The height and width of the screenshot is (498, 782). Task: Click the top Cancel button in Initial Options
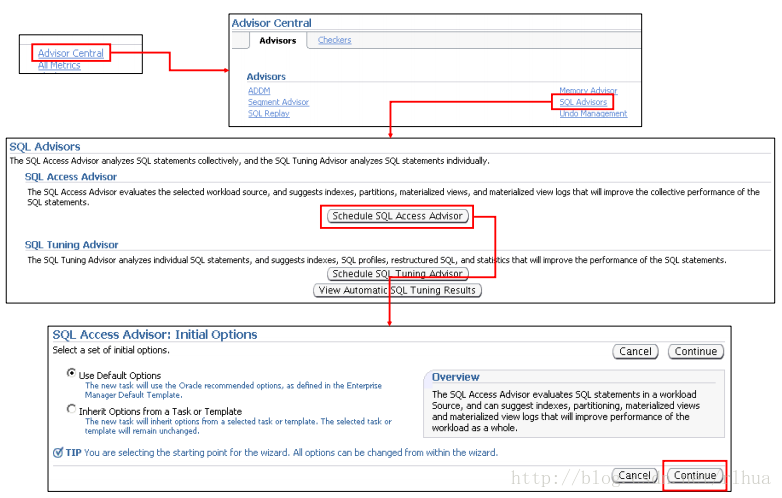pyautogui.click(x=635, y=351)
